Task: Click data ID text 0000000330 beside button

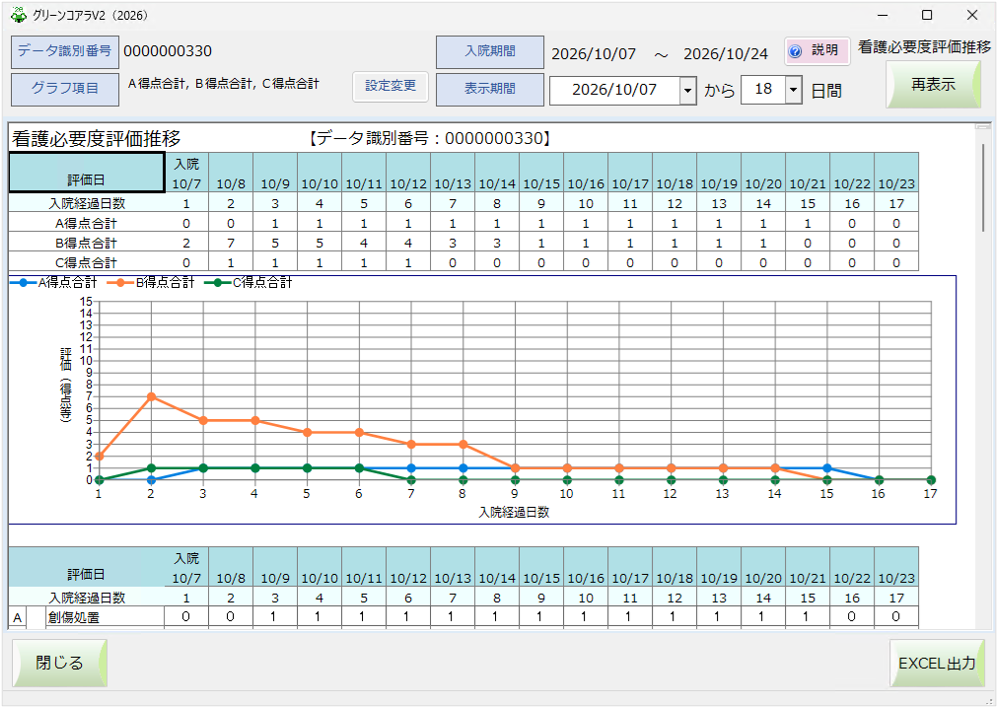Action: point(167,52)
